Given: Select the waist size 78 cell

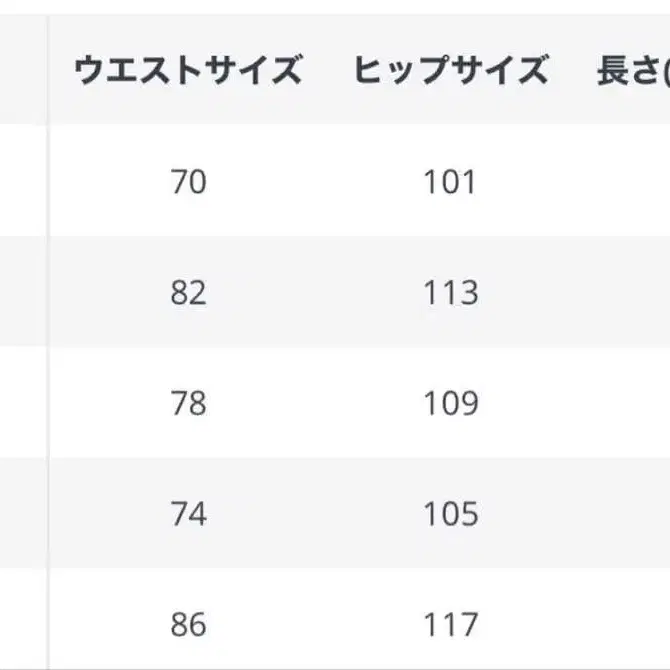Looking at the screenshot, I should pyautogui.click(x=188, y=403).
